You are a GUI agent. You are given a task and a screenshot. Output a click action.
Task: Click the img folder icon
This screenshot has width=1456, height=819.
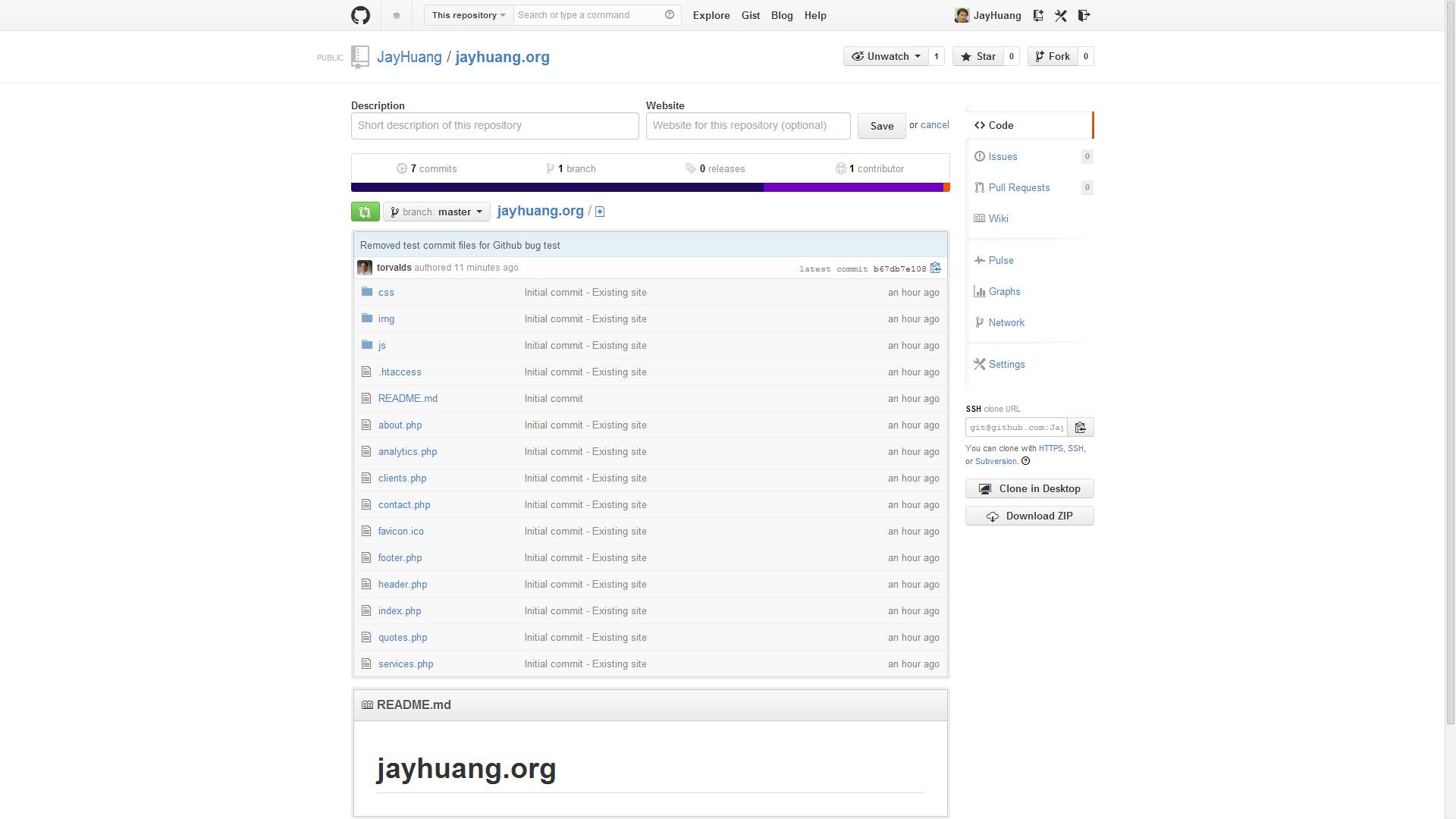[x=367, y=318]
